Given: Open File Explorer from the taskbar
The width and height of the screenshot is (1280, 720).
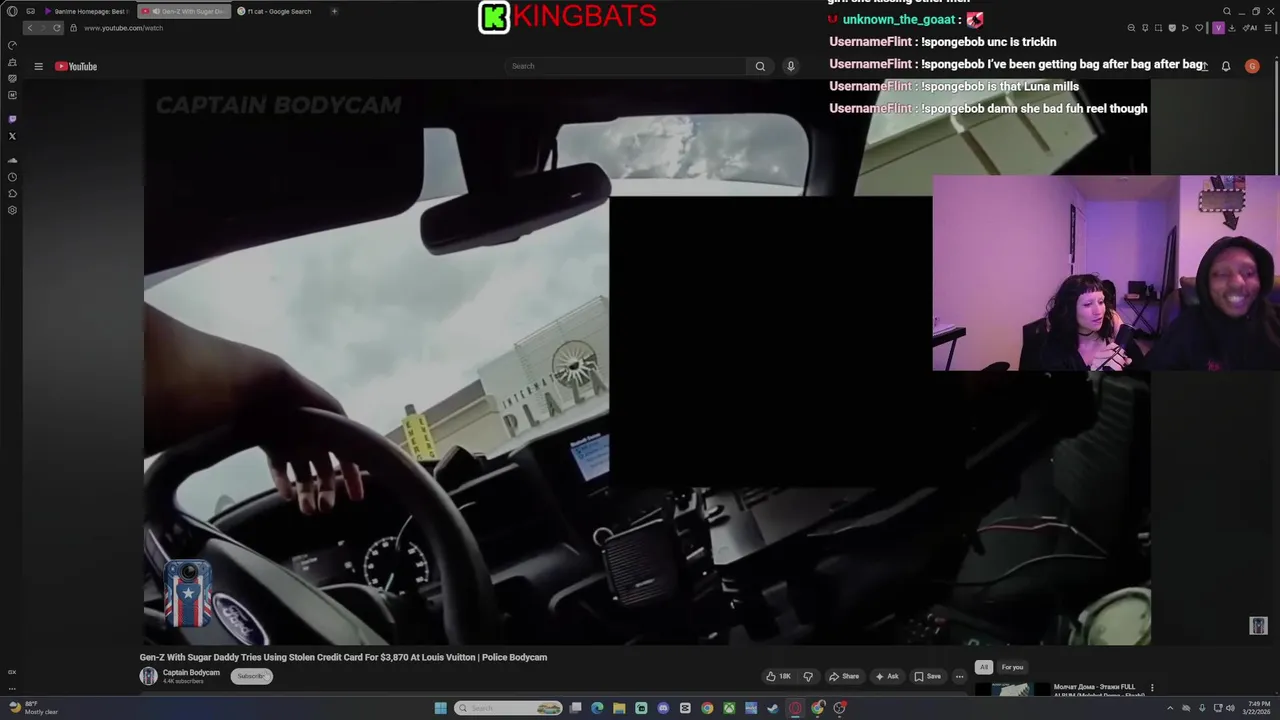Looking at the screenshot, I should click(x=619, y=708).
